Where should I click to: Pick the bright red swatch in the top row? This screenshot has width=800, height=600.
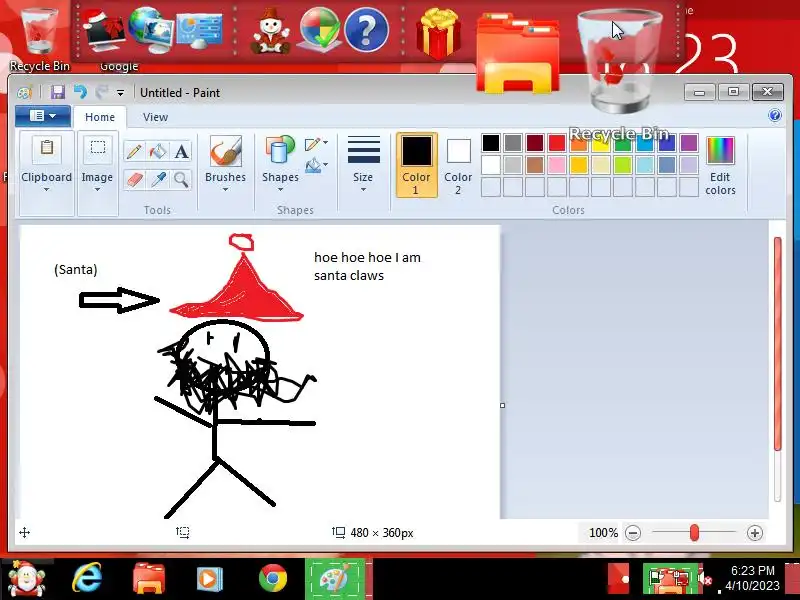(x=557, y=143)
